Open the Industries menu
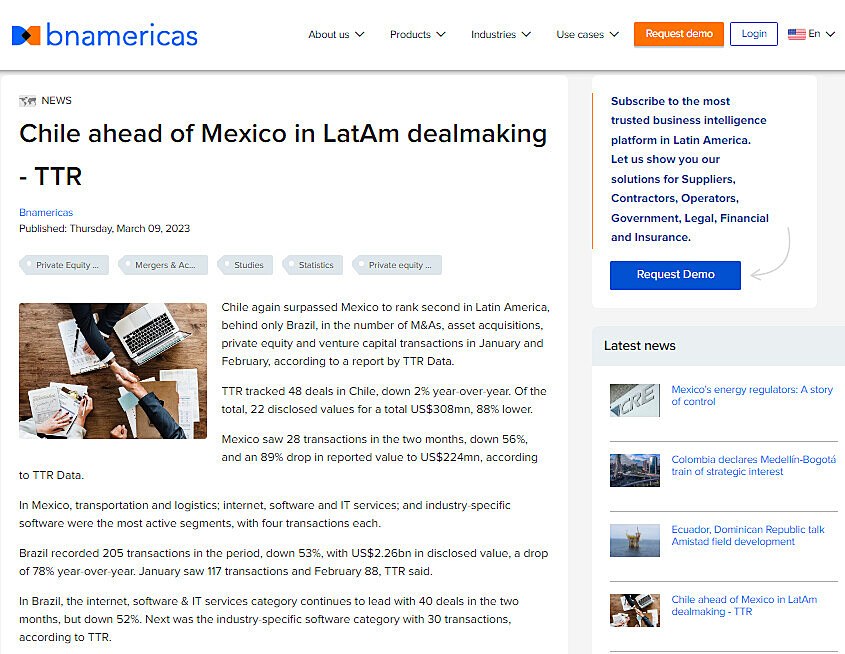 (x=501, y=34)
